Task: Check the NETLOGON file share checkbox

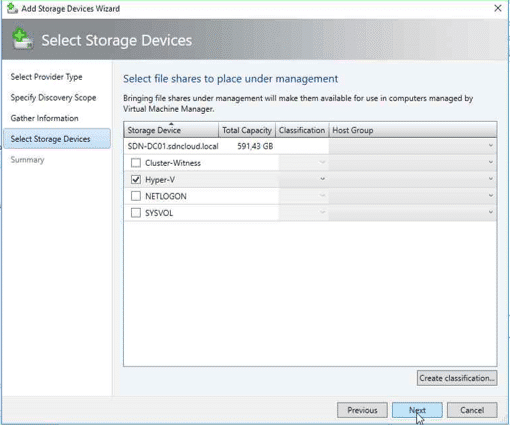Action: click(x=136, y=196)
